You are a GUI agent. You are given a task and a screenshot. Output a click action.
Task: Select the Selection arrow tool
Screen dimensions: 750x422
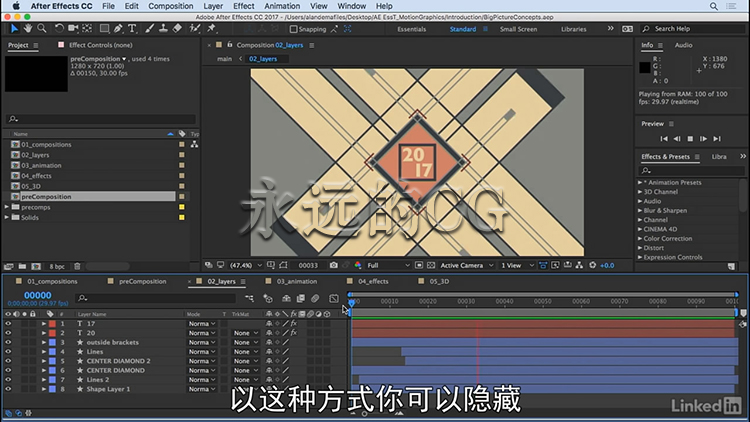click(x=14, y=29)
